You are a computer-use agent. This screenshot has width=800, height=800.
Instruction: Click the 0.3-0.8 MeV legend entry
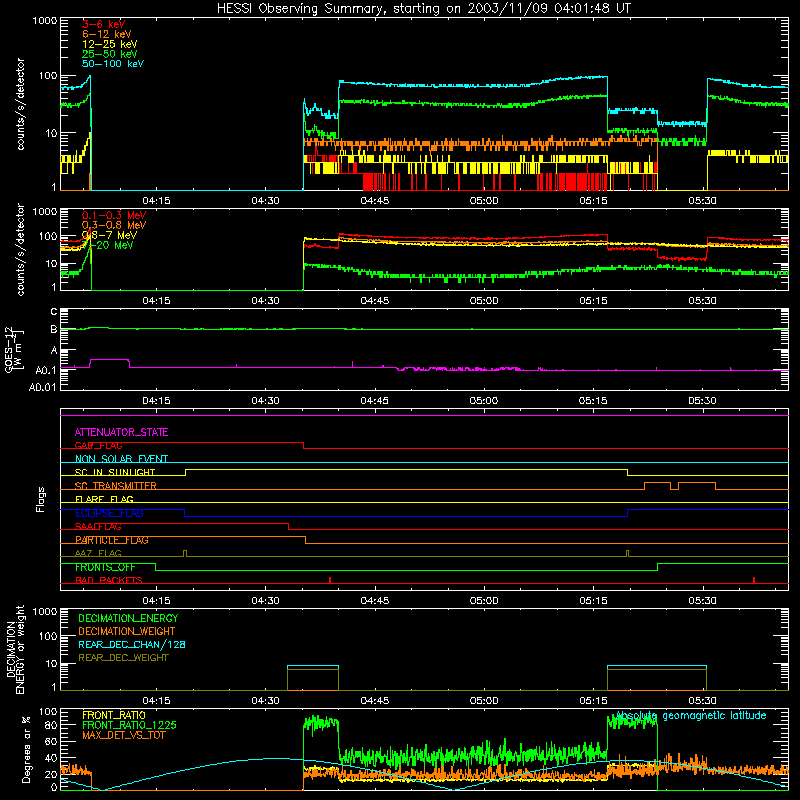pos(114,225)
